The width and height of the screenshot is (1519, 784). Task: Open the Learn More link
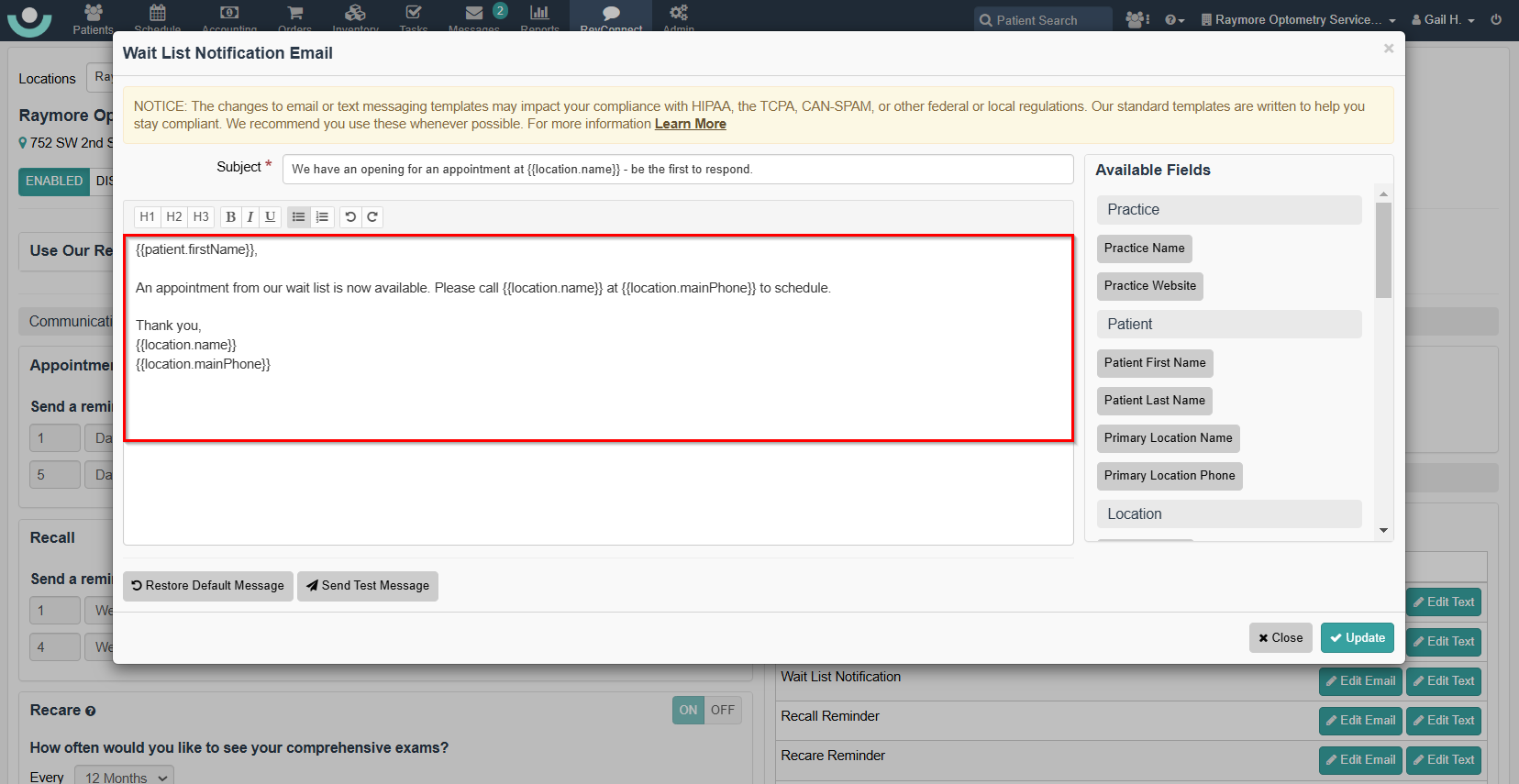[x=690, y=124]
